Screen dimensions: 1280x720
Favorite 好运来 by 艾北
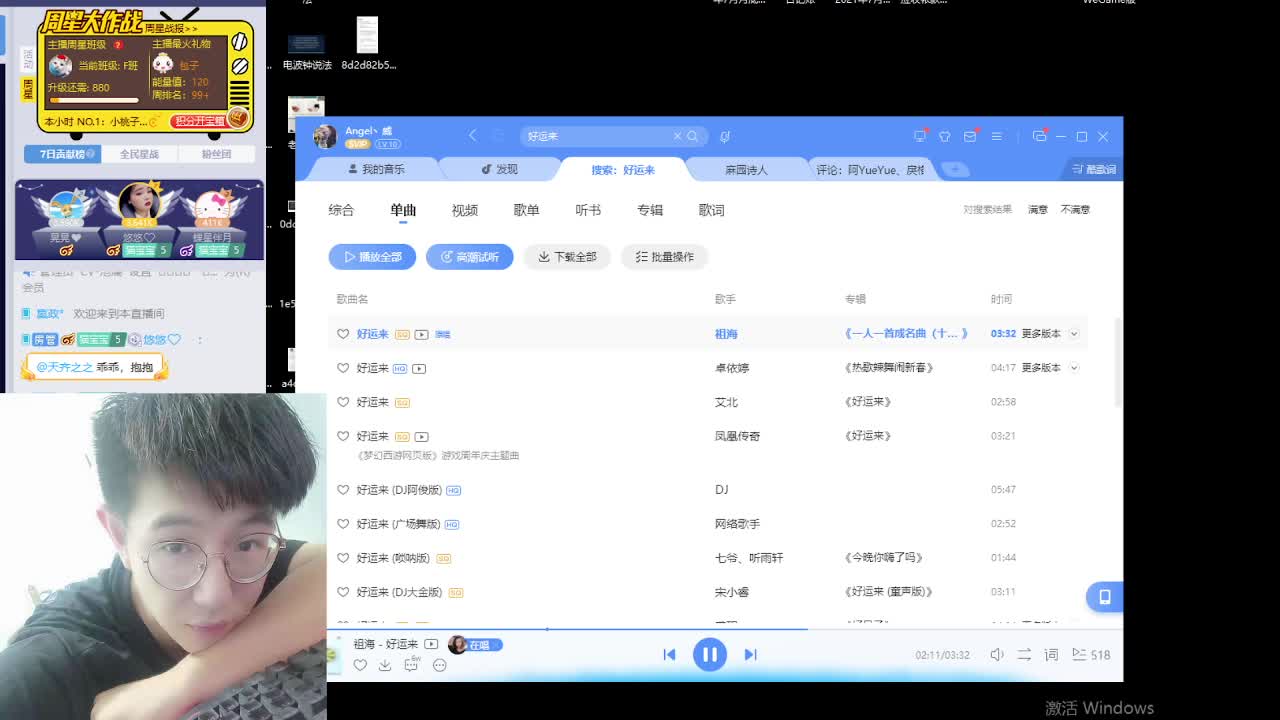point(343,402)
